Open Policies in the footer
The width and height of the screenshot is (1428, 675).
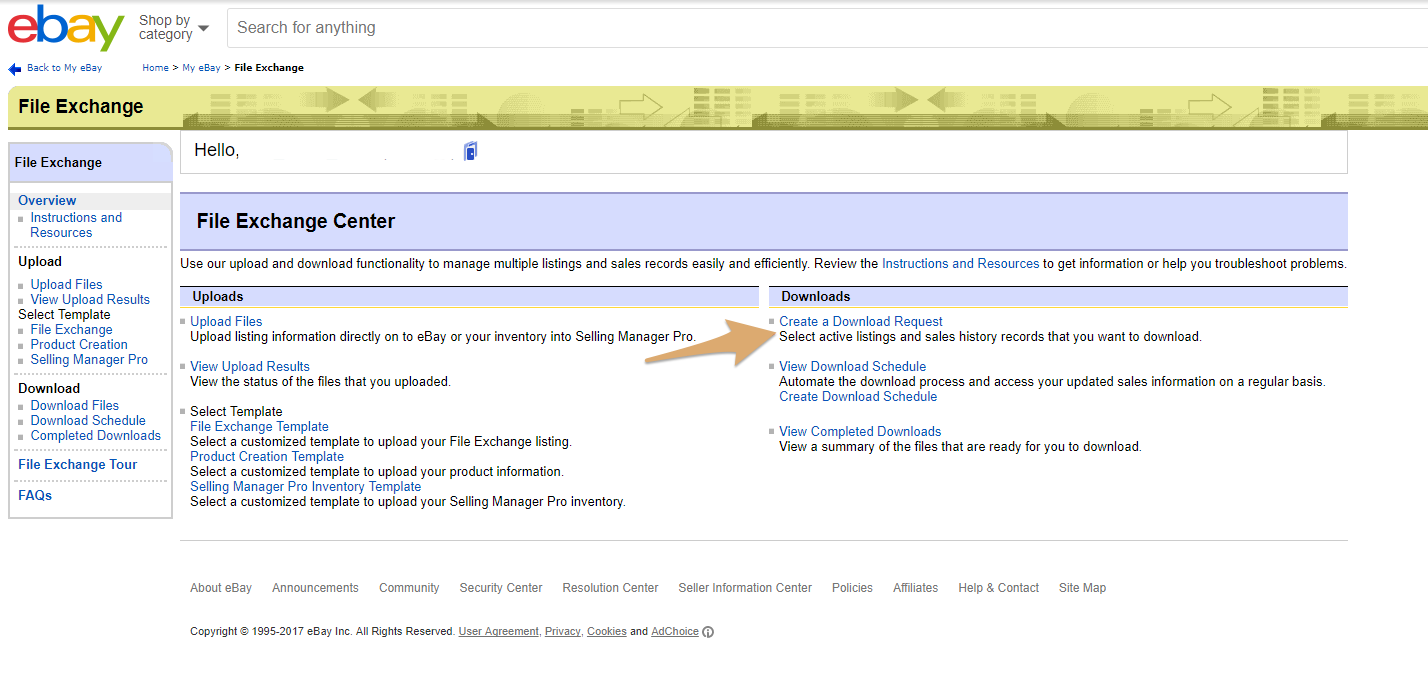852,588
